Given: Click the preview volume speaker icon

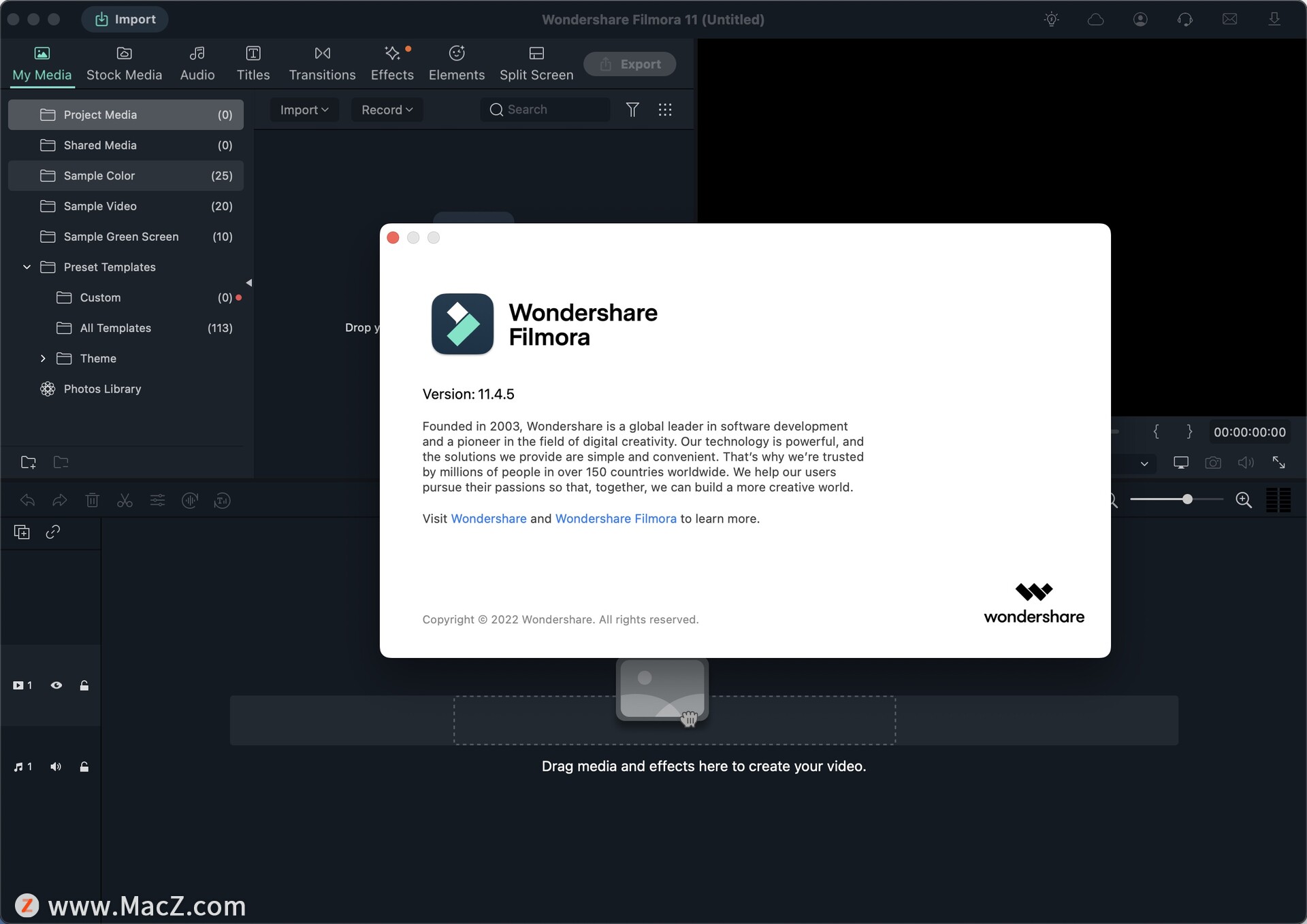Looking at the screenshot, I should (x=1246, y=463).
